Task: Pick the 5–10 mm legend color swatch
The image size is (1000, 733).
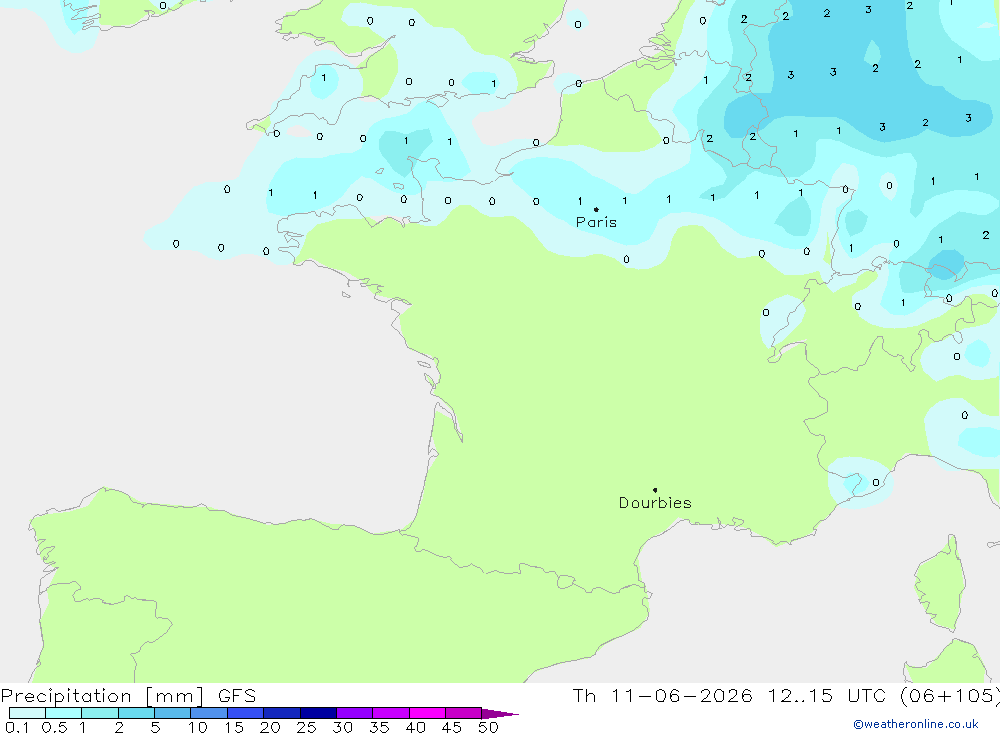Action: tap(173, 713)
